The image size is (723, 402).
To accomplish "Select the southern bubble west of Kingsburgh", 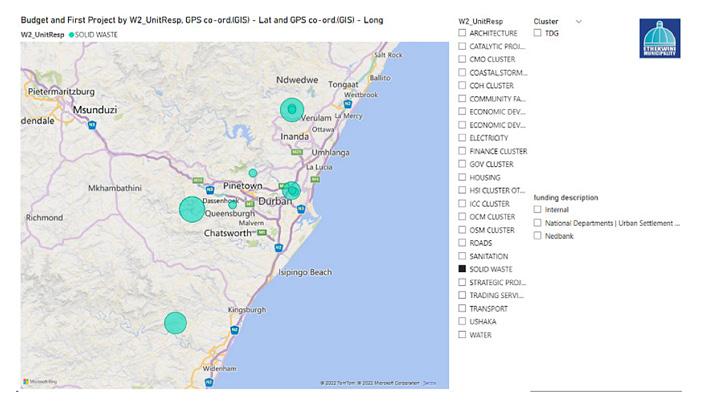I will (x=176, y=323).
